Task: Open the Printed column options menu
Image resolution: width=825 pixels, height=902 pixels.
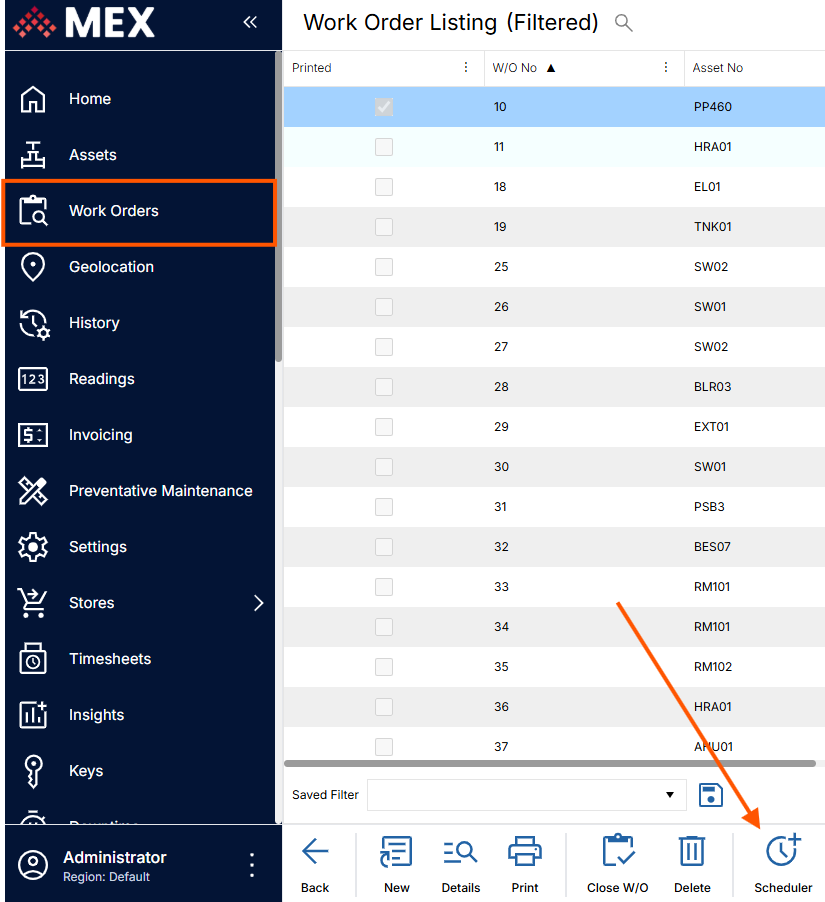Action: pos(466,68)
